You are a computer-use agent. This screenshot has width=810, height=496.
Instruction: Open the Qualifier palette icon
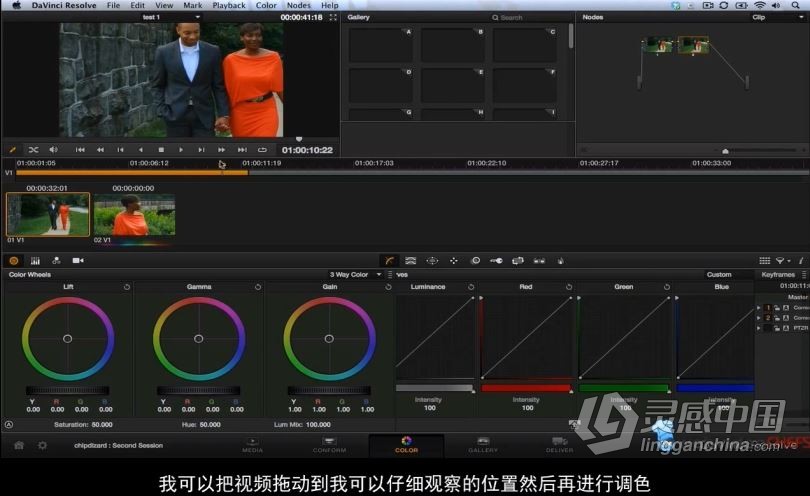tap(411, 261)
